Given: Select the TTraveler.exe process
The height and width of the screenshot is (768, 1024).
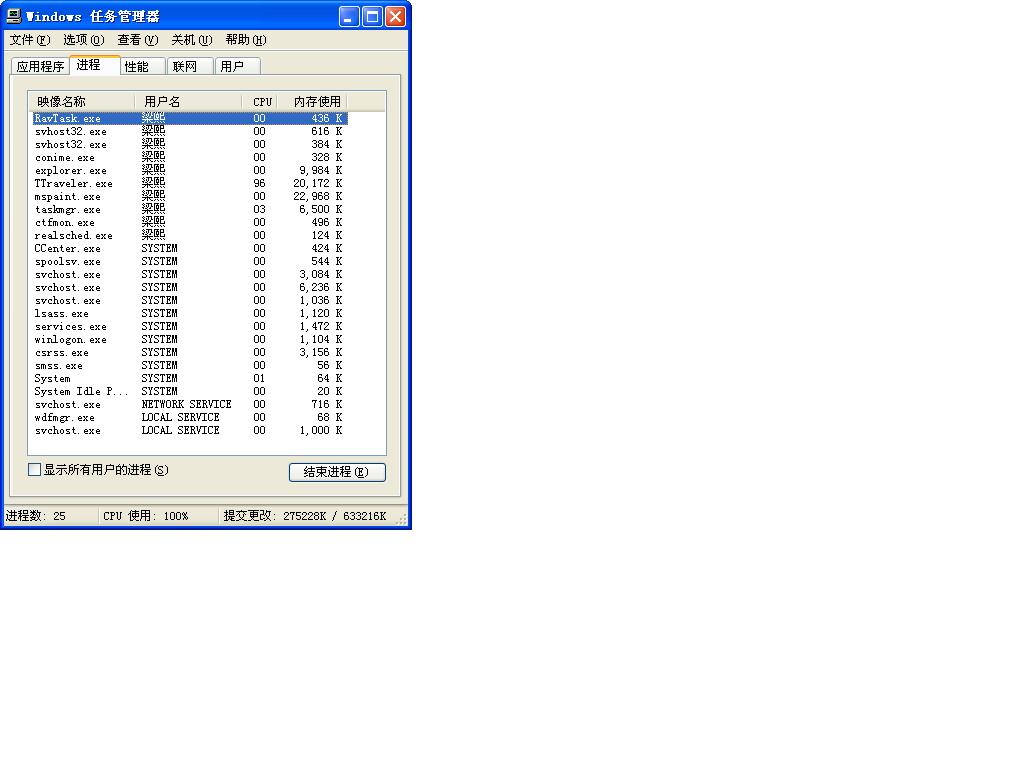Looking at the screenshot, I should tap(189, 184).
